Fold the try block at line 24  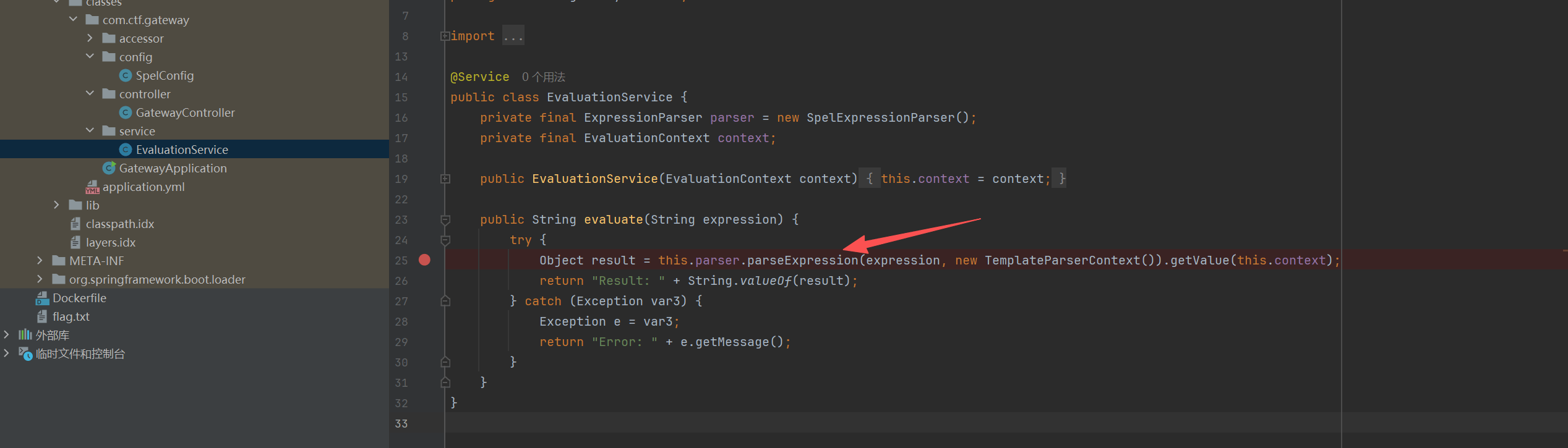point(445,240)
